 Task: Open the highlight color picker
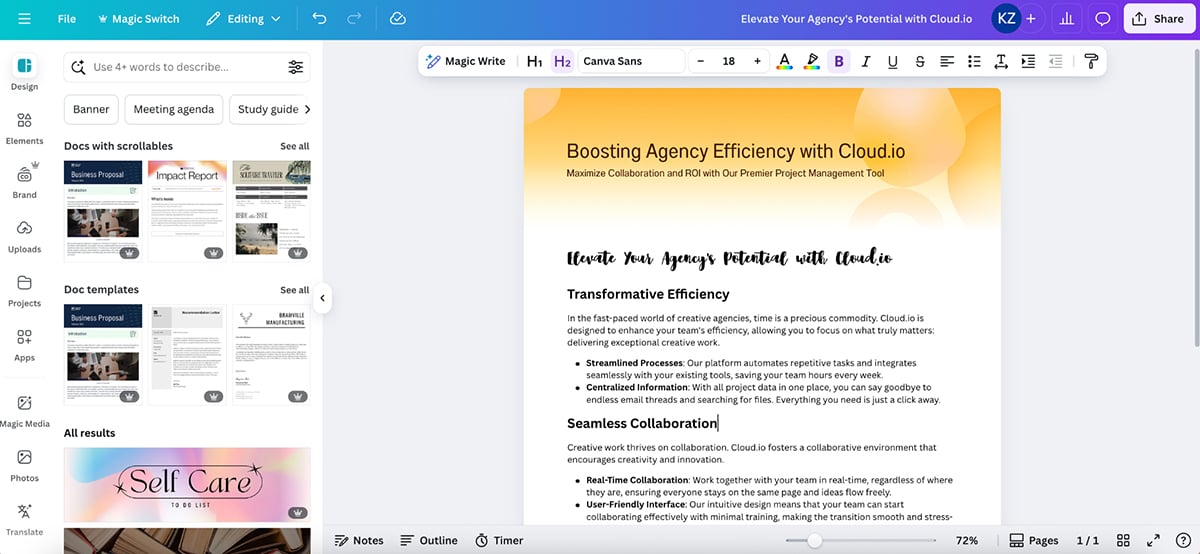pos(812,61)
